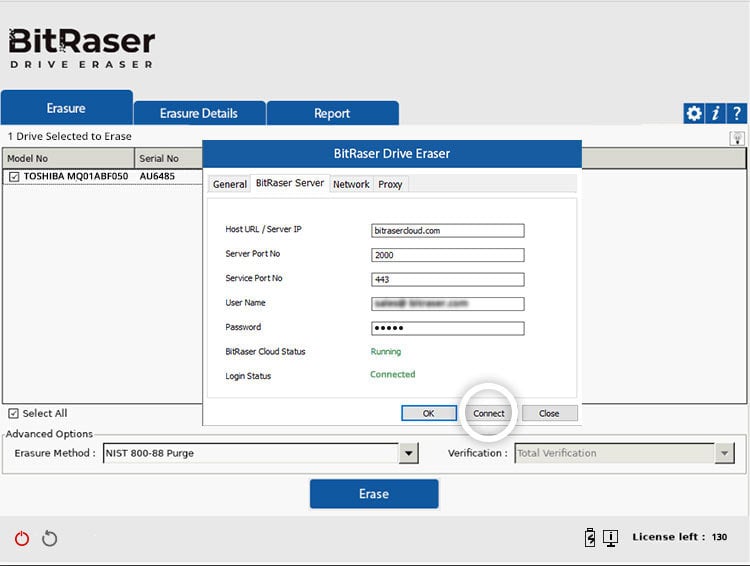This screenshot has width=750, height=566.
Task: Switch to the Report tab
Action: (x=332, y=113)
